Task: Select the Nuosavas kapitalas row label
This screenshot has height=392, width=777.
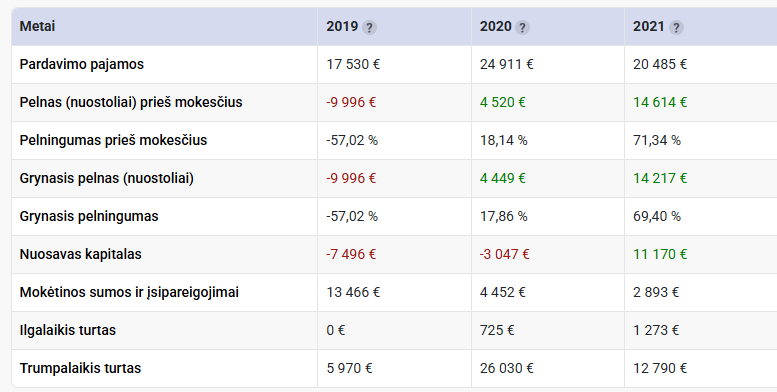Action: coord(80,254)
